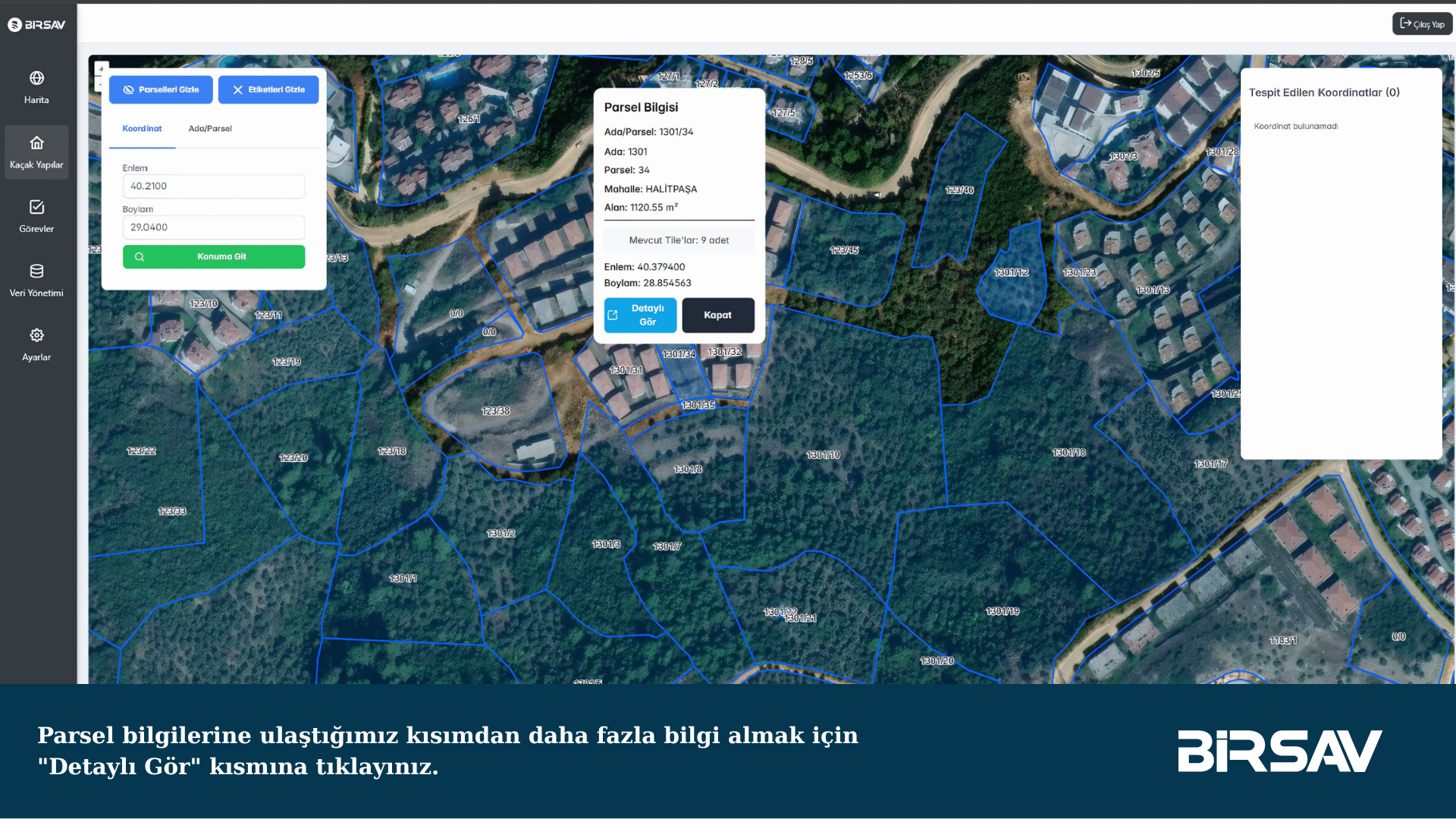Click the Boylam input field

(x=214, y=227)
